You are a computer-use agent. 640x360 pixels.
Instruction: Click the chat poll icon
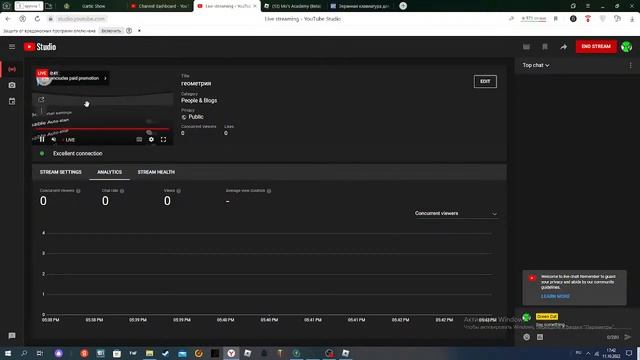[x=540, y=337]
